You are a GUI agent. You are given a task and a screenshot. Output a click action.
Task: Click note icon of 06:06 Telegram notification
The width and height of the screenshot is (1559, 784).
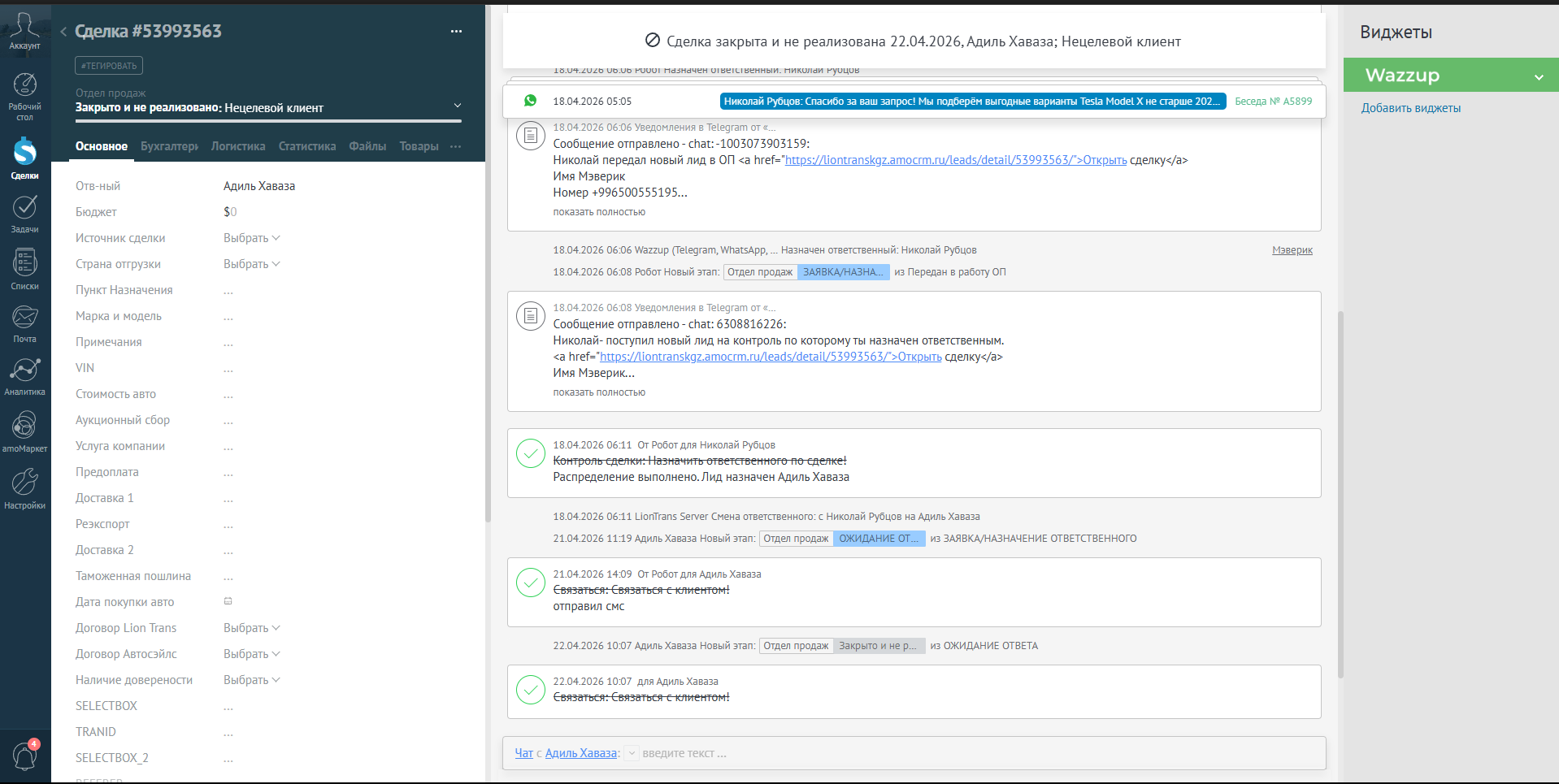click(x=531, y=136)
